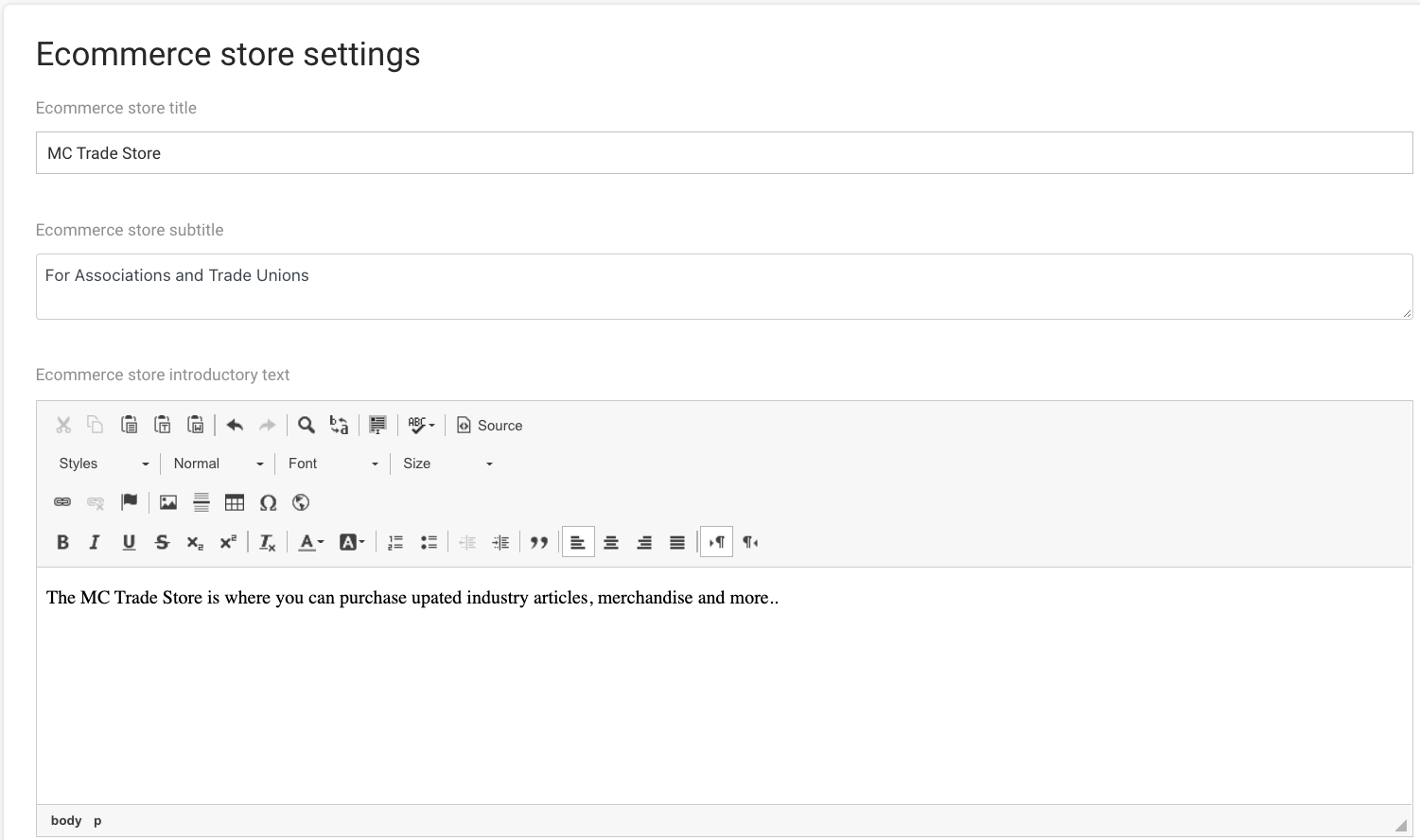This screenshot has width=1420, height=840.
Task: Click the Ecommerce store title field
Action: tap(724, 152)
